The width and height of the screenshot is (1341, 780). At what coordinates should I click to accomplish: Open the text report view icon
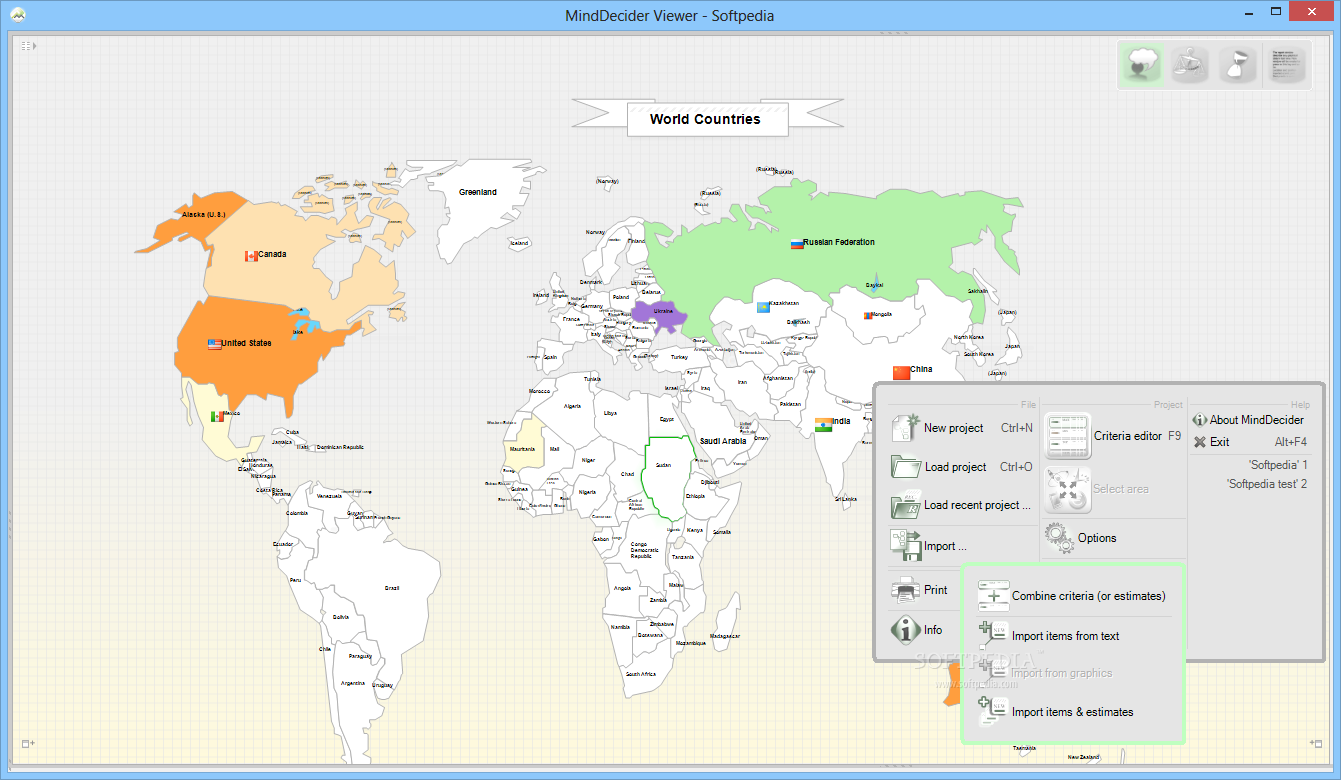(1288, 65)
